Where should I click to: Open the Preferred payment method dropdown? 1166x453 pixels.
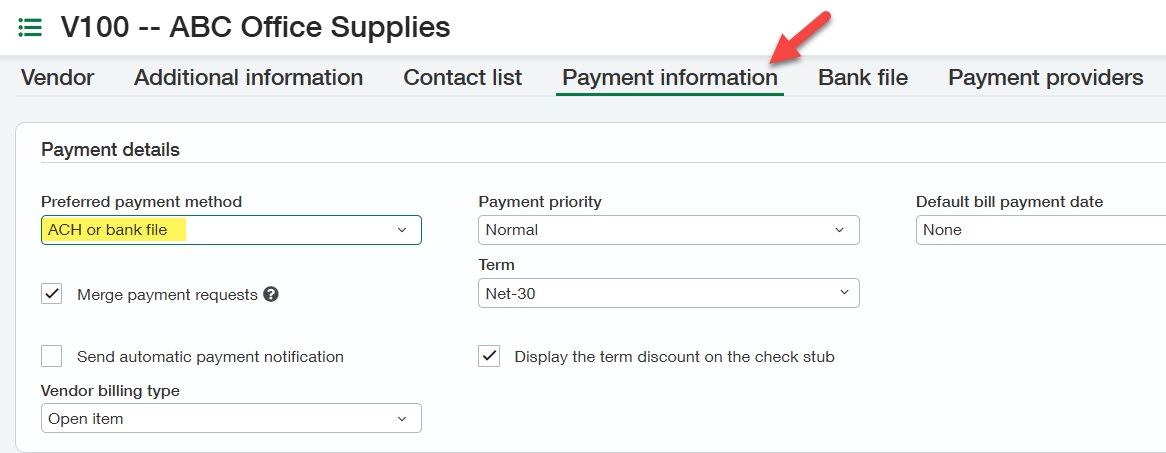[231, 230]
